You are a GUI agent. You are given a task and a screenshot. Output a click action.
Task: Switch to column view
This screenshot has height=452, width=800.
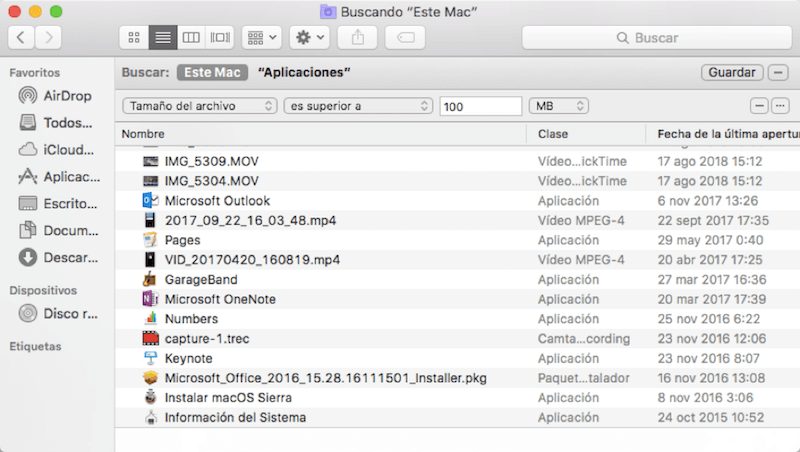coord(191,37)
